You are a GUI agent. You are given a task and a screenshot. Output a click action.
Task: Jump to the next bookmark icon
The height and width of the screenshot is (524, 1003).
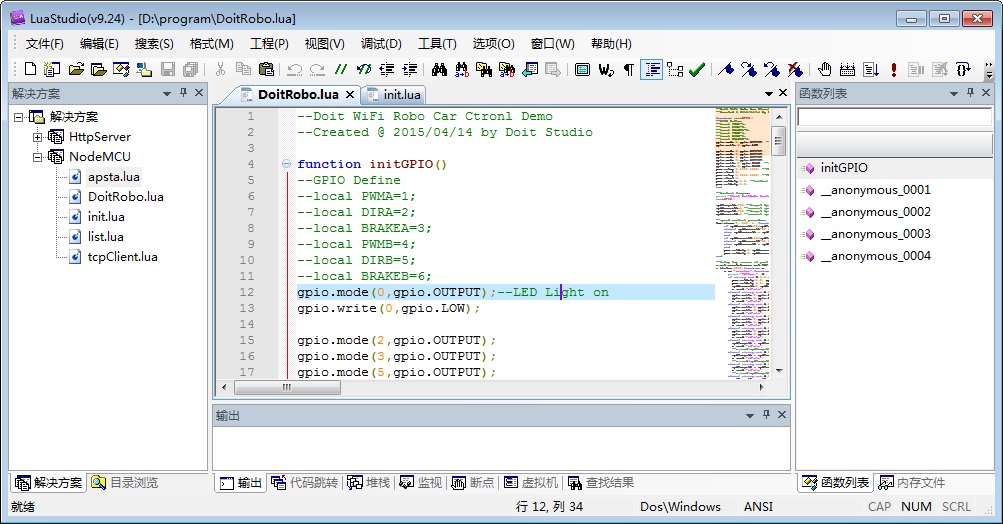748,69
